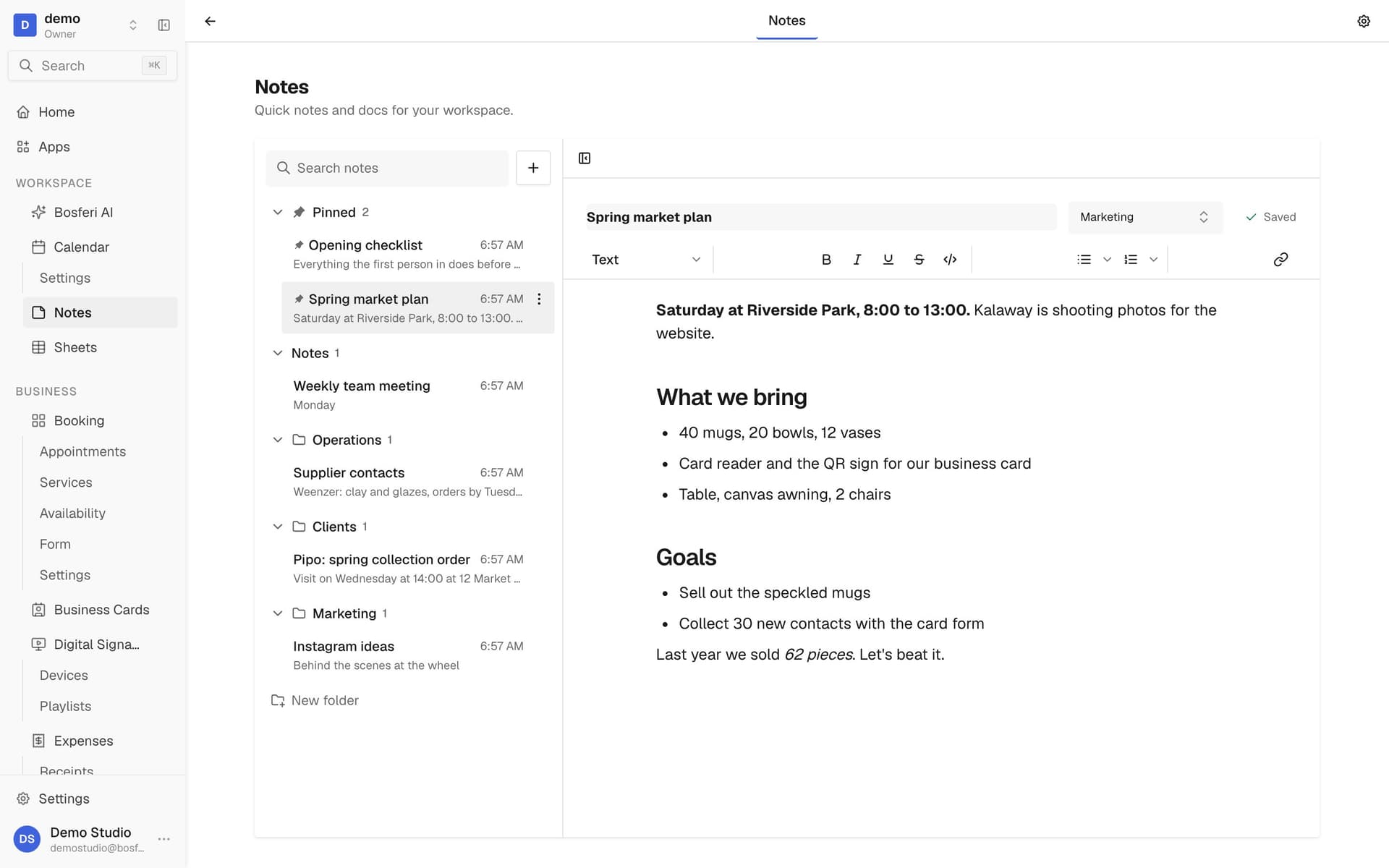Viewport: 1389px width, 868px height.
Task: Open the page settings gear at top right
Action: click(x=1364, y=21)
